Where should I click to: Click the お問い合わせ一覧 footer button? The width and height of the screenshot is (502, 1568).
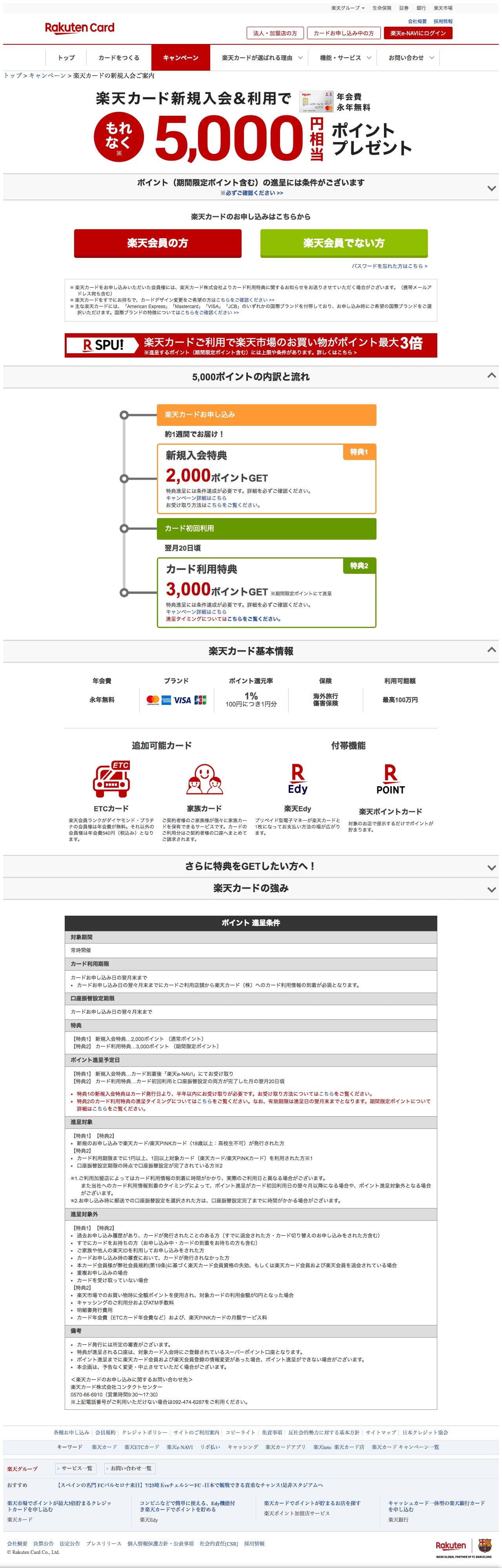point(130,1468)
